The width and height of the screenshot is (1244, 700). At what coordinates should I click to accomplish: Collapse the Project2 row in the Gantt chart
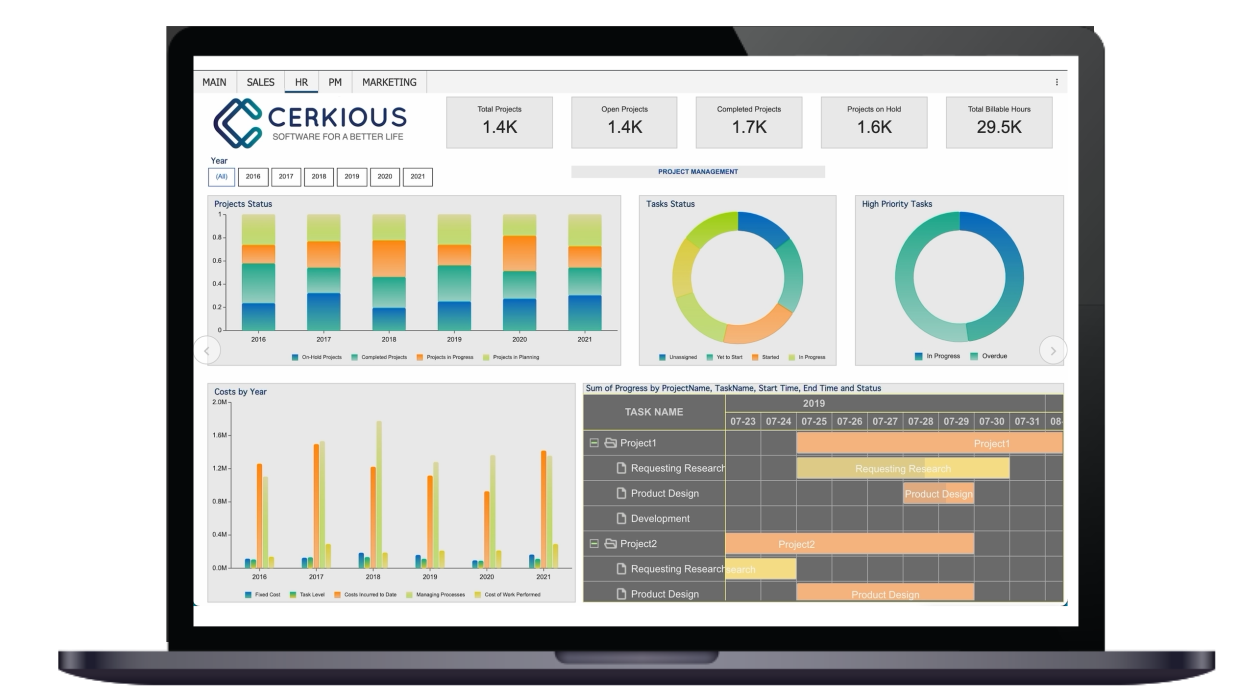[x=593, y=542]
